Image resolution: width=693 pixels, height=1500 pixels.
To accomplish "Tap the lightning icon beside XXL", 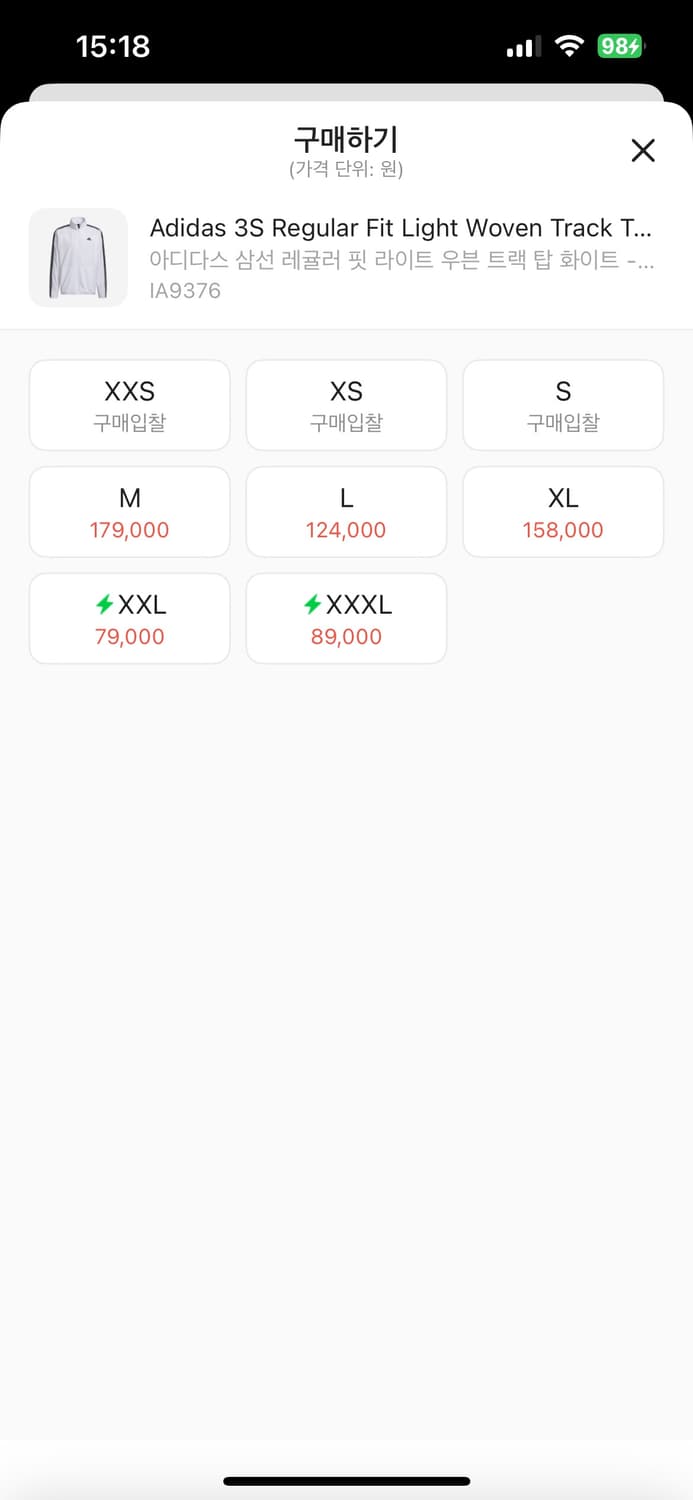I will (x=105, y=605).
